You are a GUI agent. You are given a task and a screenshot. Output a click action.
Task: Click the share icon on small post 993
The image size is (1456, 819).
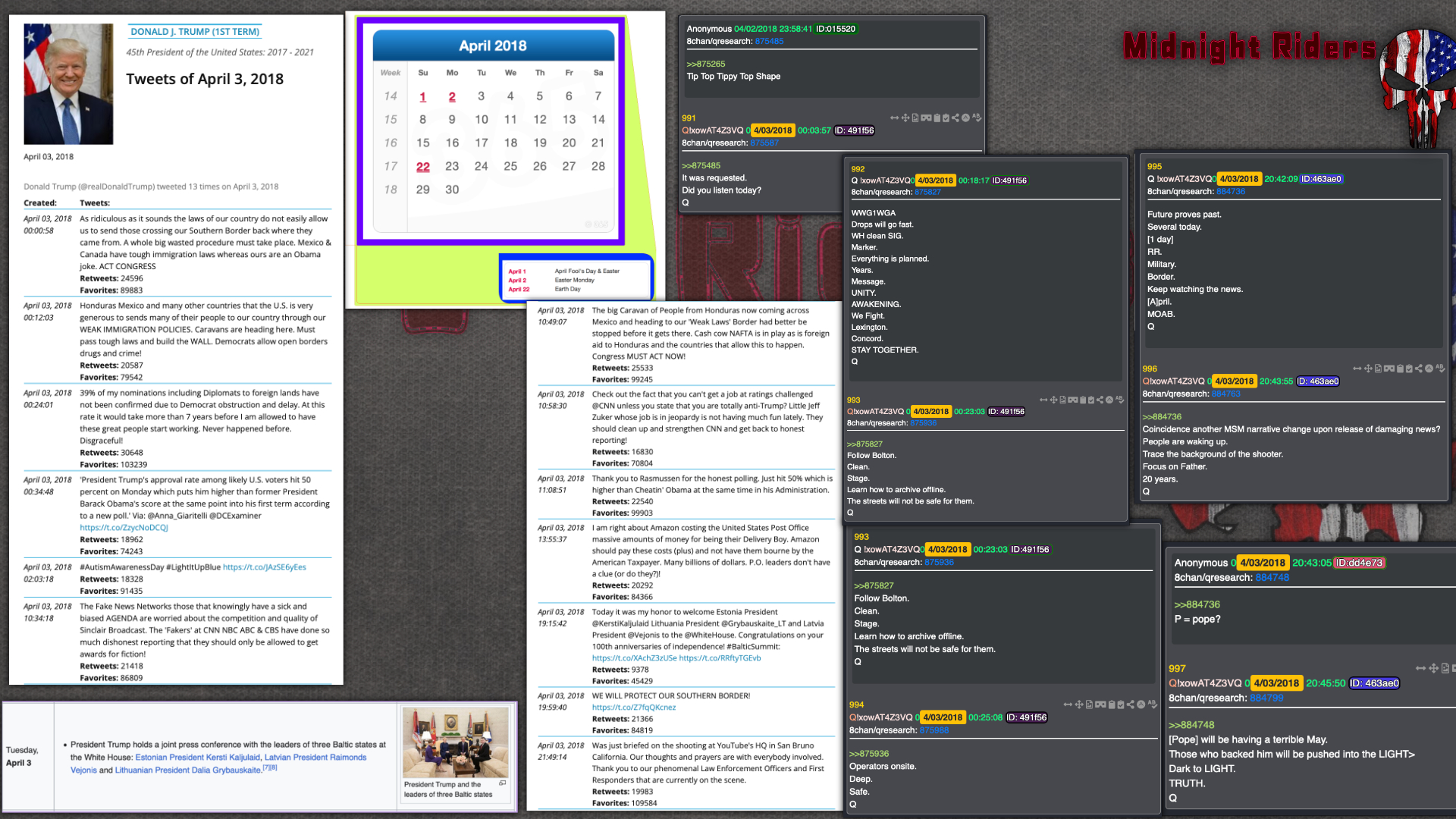tap(1100, 400)
